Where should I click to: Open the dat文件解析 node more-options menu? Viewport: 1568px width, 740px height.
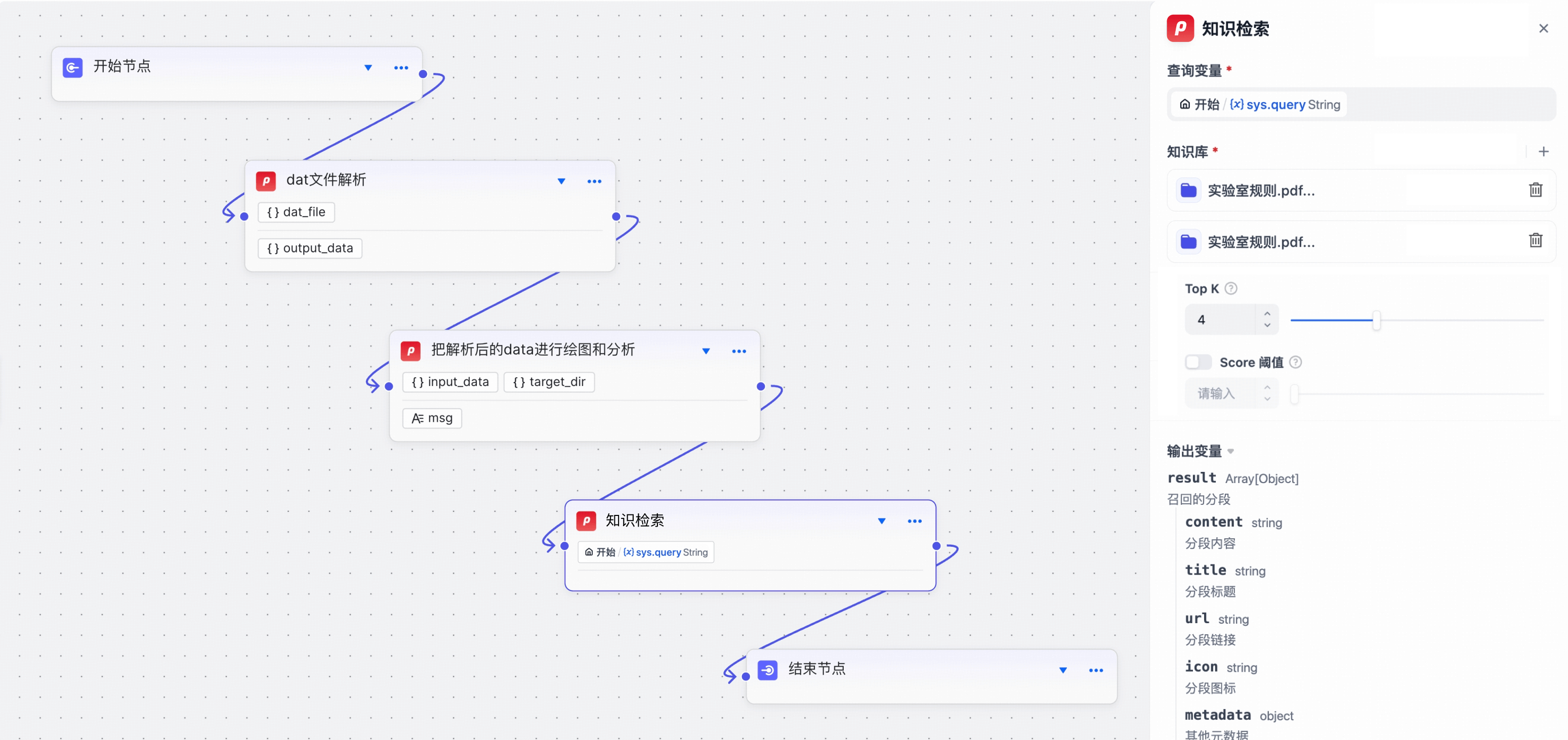pos(594,182)
